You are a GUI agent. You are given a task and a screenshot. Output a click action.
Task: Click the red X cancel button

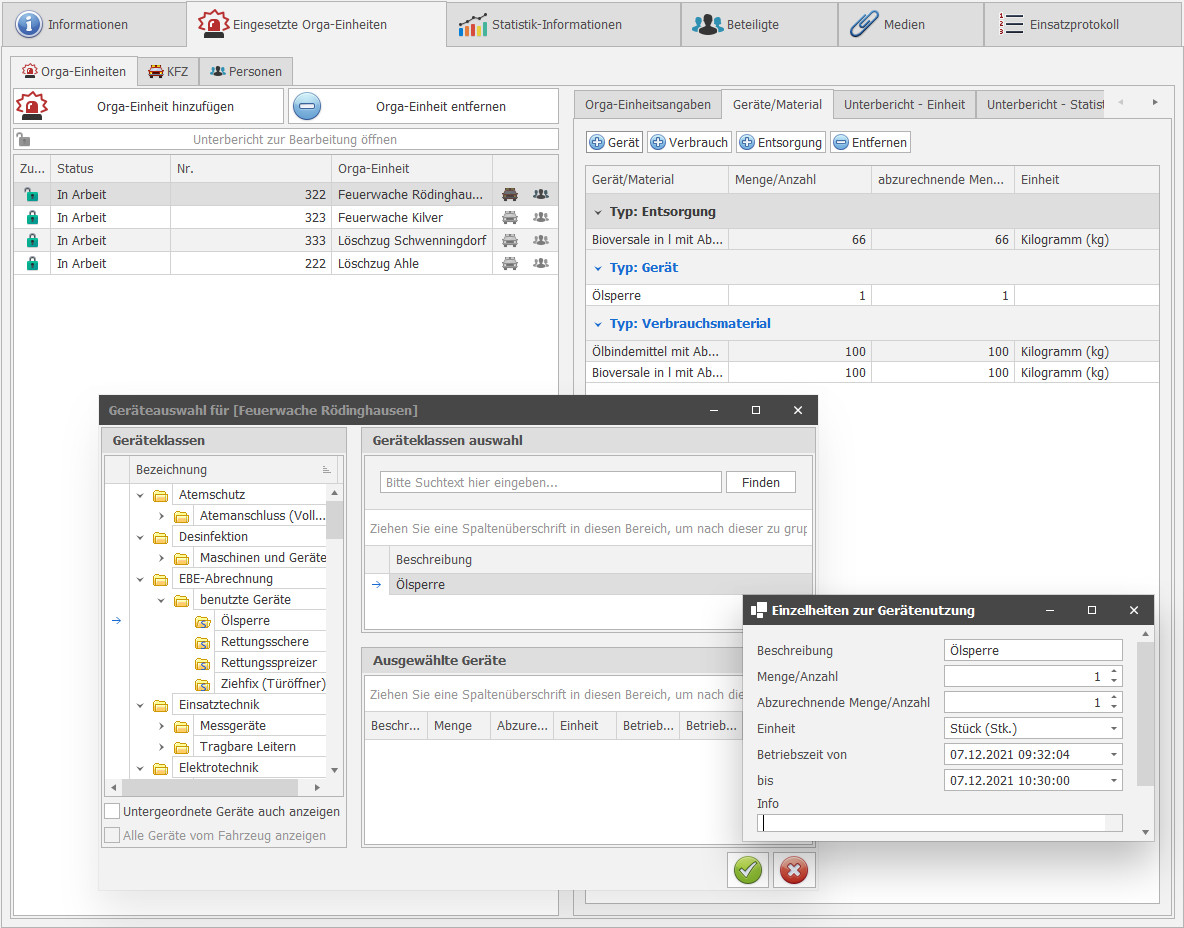point(794,870)
